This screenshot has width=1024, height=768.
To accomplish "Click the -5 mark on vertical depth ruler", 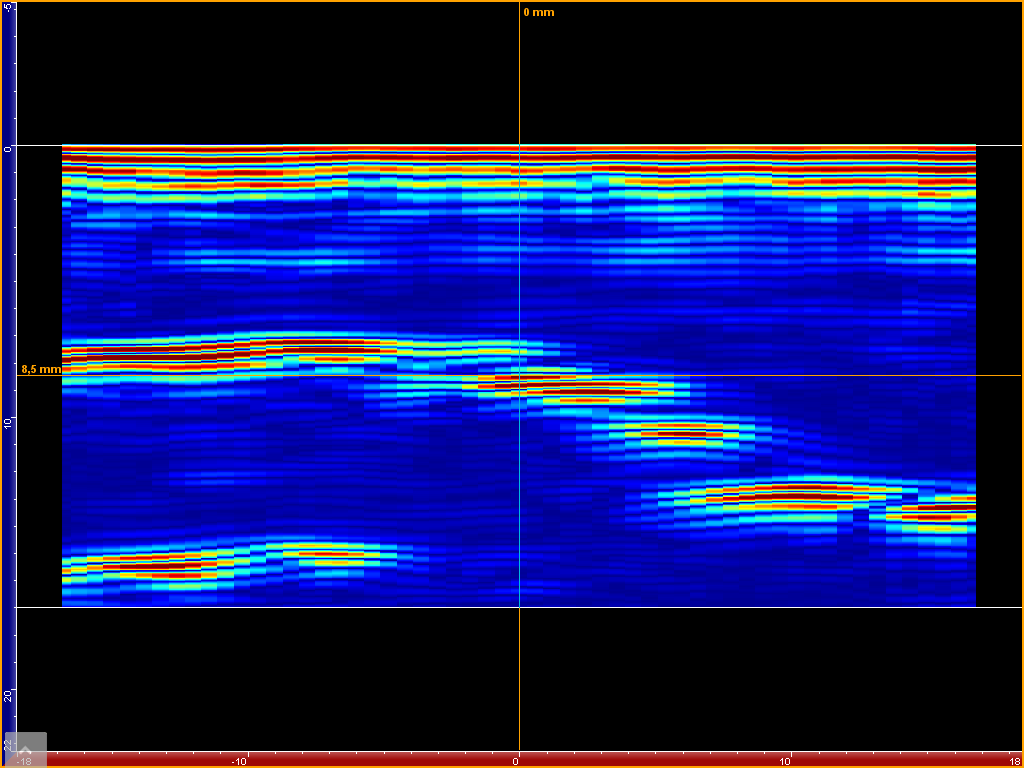I will pos(8,12).
